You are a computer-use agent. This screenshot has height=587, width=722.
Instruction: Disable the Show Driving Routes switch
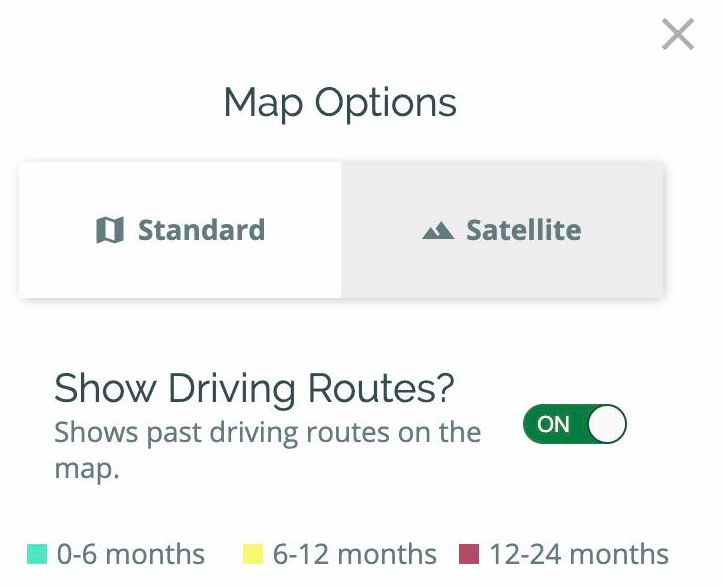point(574,424)
